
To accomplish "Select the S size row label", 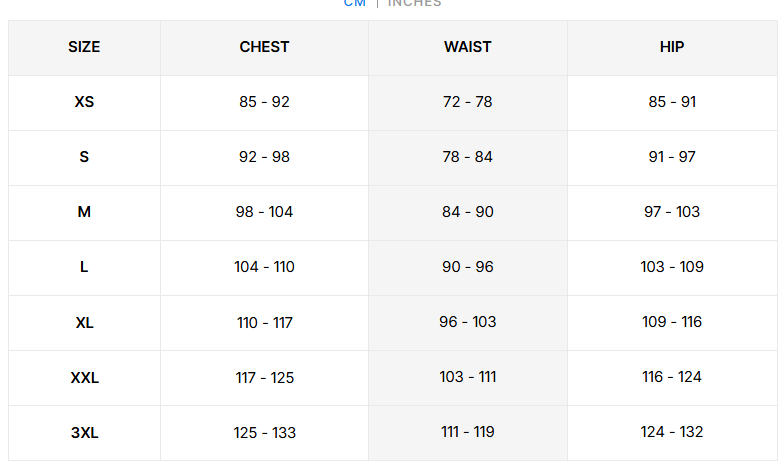I will click(84, 157).
